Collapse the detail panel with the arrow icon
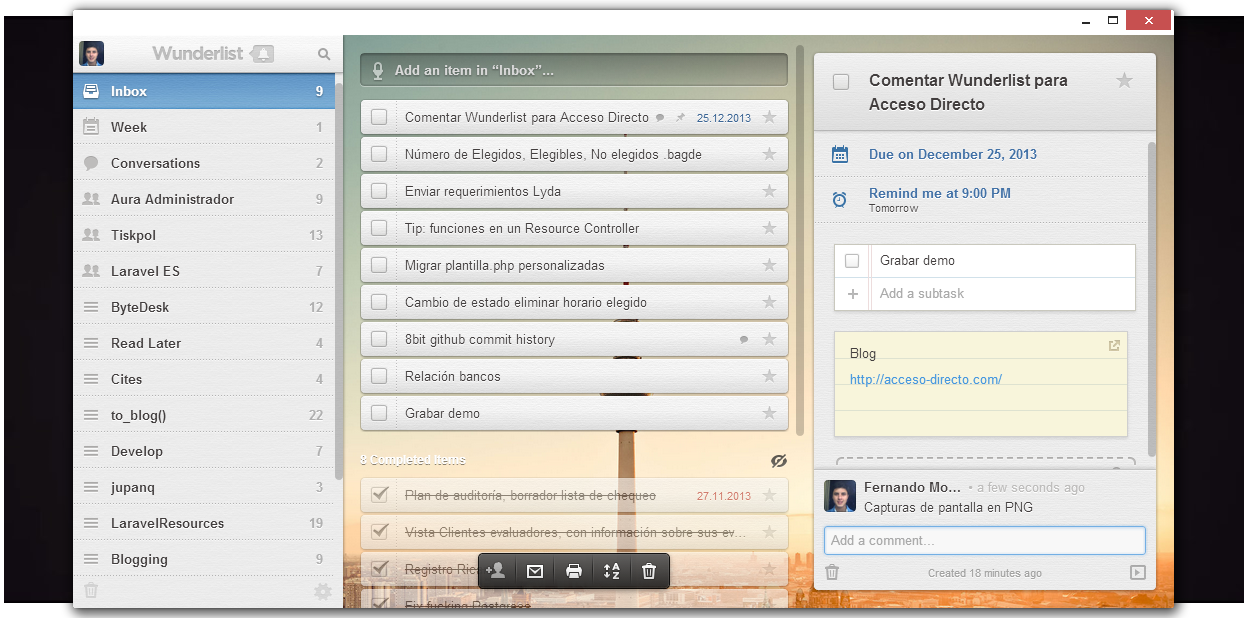This screenshot has width=1248, height=618. click(x=1137, y=573)
